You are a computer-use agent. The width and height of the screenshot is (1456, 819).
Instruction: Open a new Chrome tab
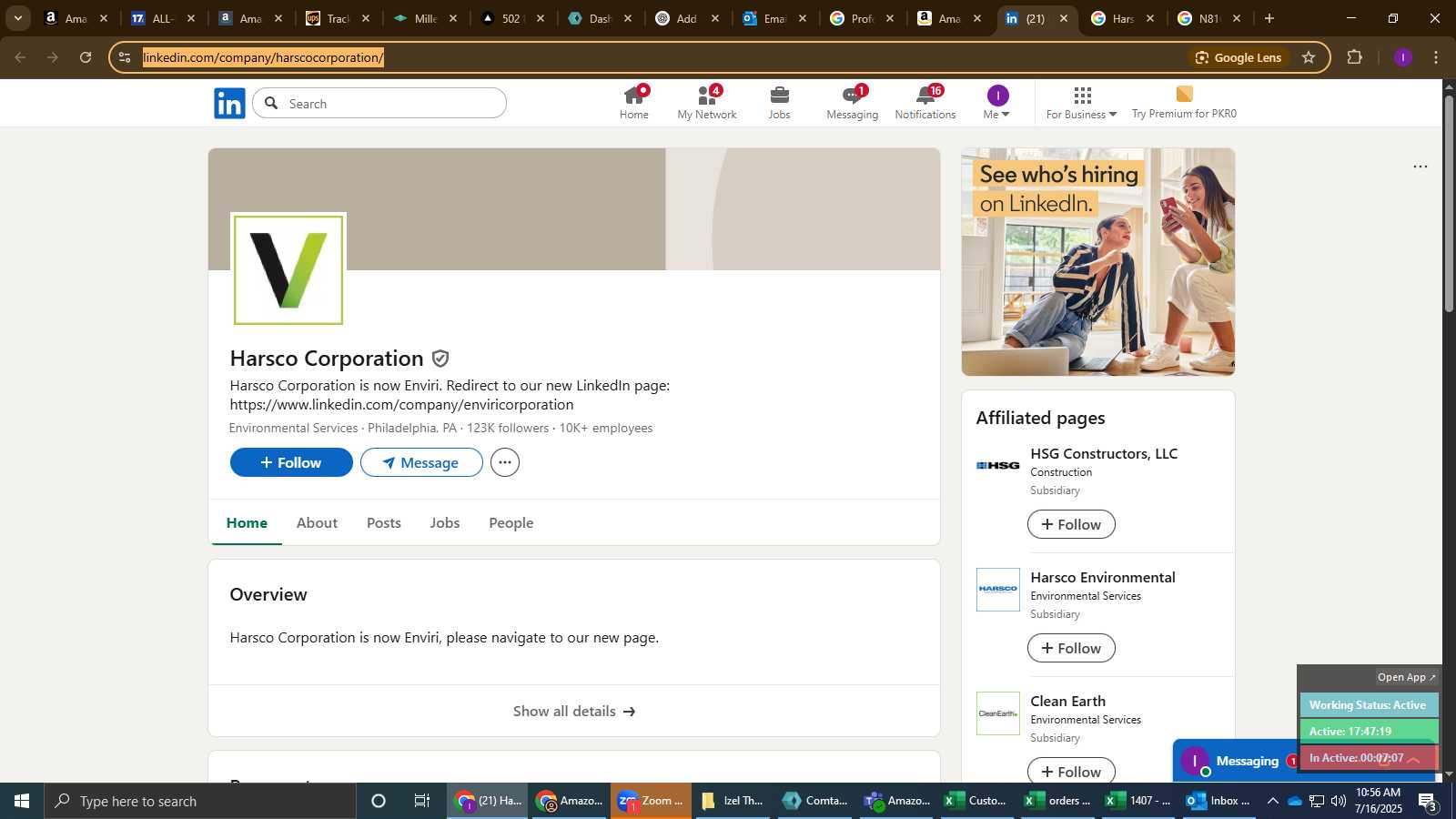(1269, 18)
